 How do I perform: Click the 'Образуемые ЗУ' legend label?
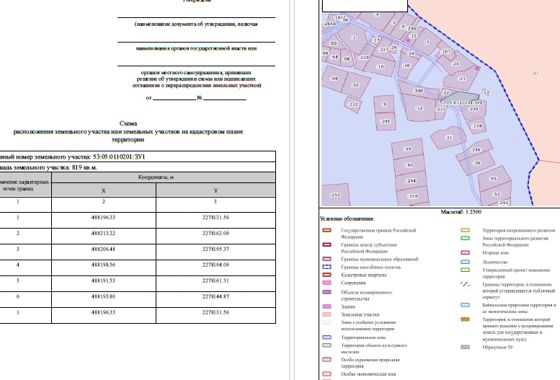point(498,347)
